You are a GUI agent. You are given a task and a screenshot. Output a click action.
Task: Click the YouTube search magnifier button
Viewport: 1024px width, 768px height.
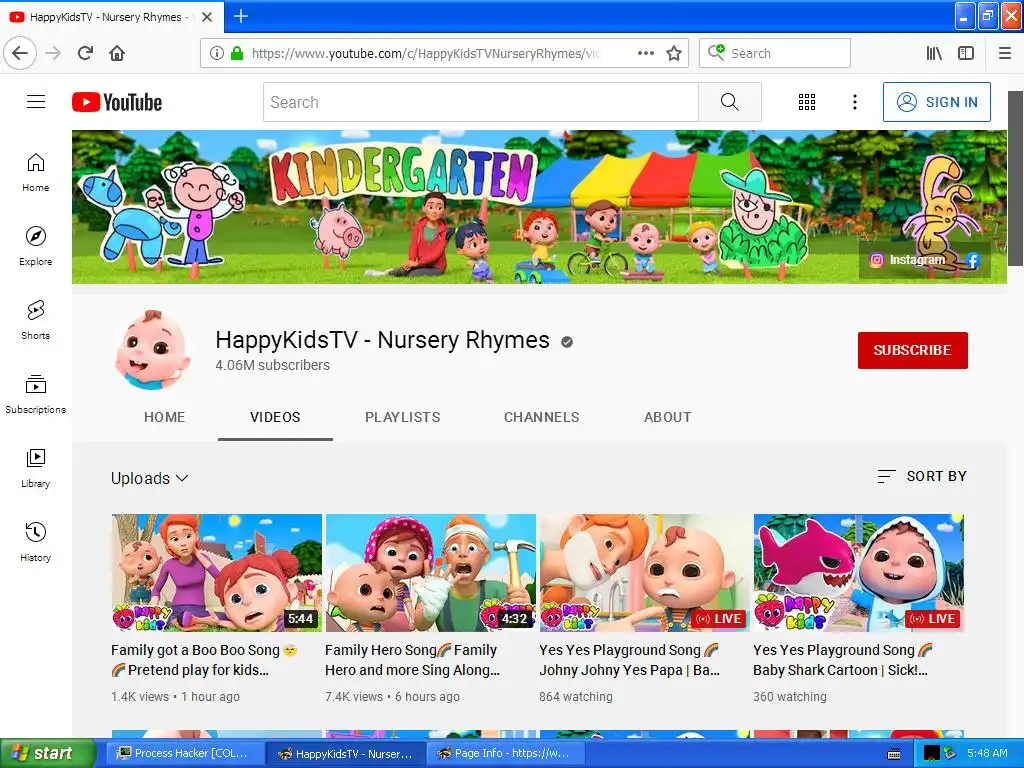coord(729,102)
